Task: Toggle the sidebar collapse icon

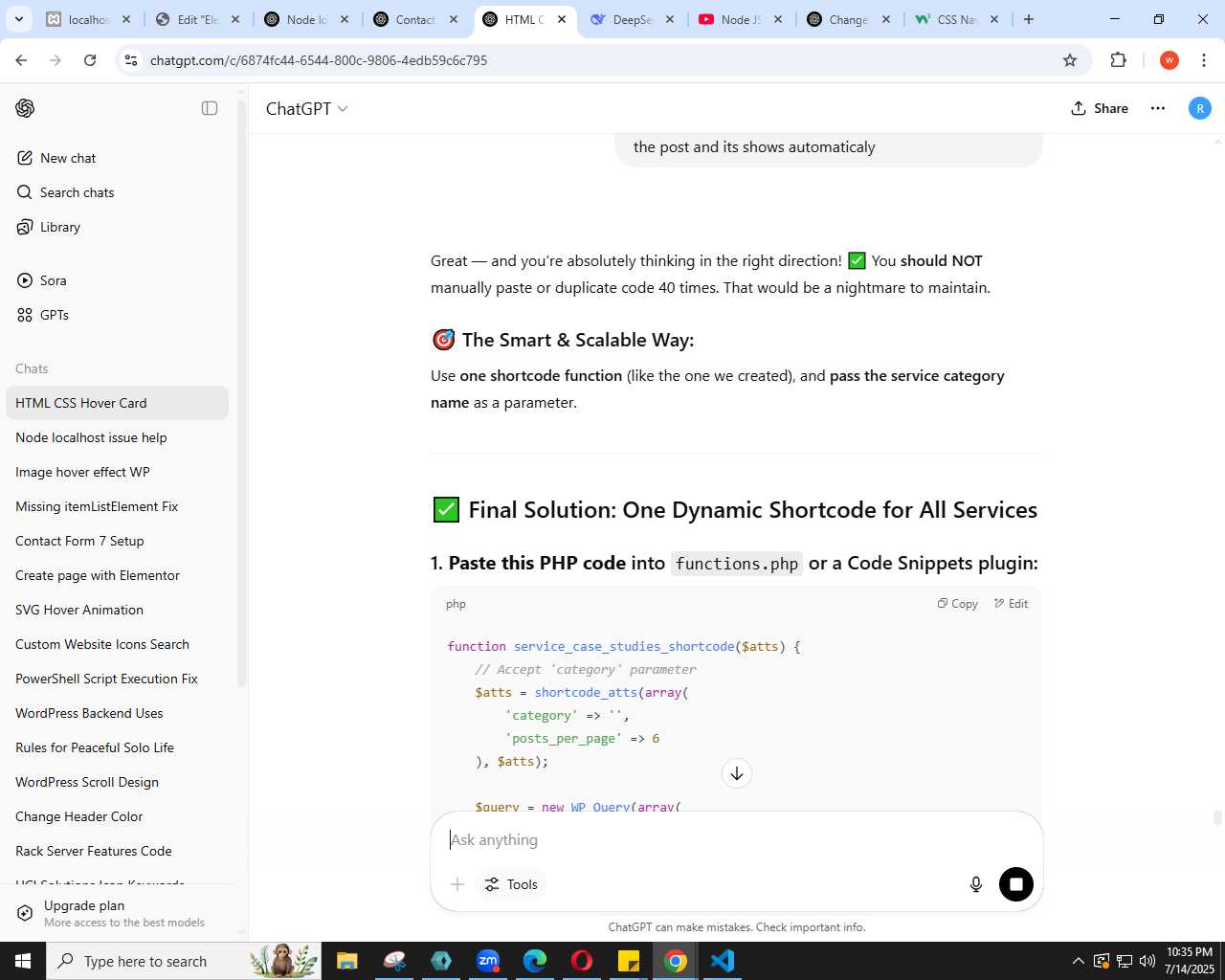Action: click(x=210, y=108)
